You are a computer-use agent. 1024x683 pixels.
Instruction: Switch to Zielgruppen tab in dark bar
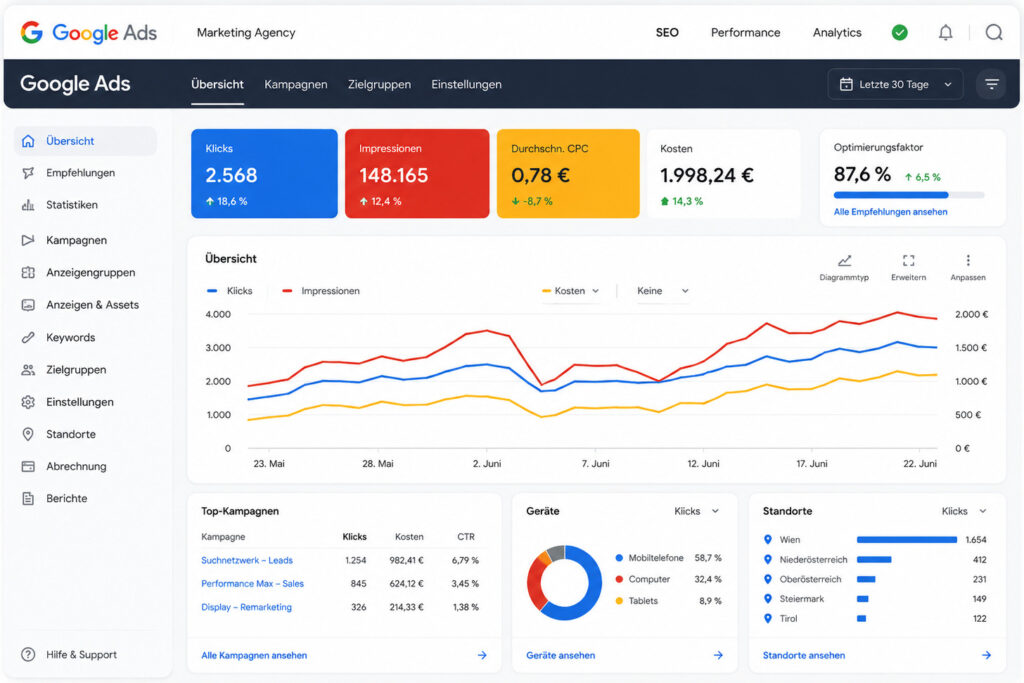coord(379,84)
